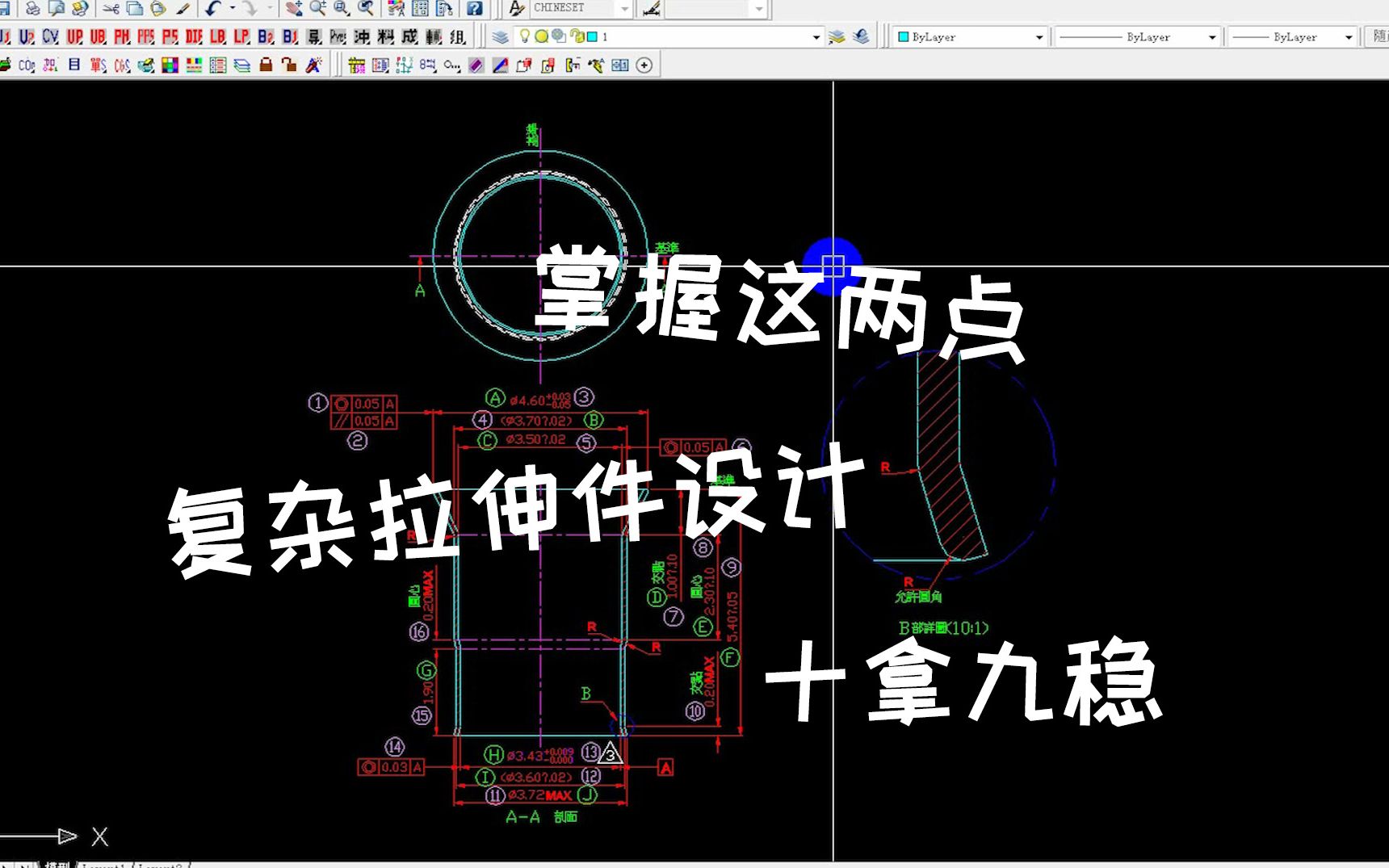Click the PH toolbar button
This screenshot has width=1389, height=868.
(122, 37)
